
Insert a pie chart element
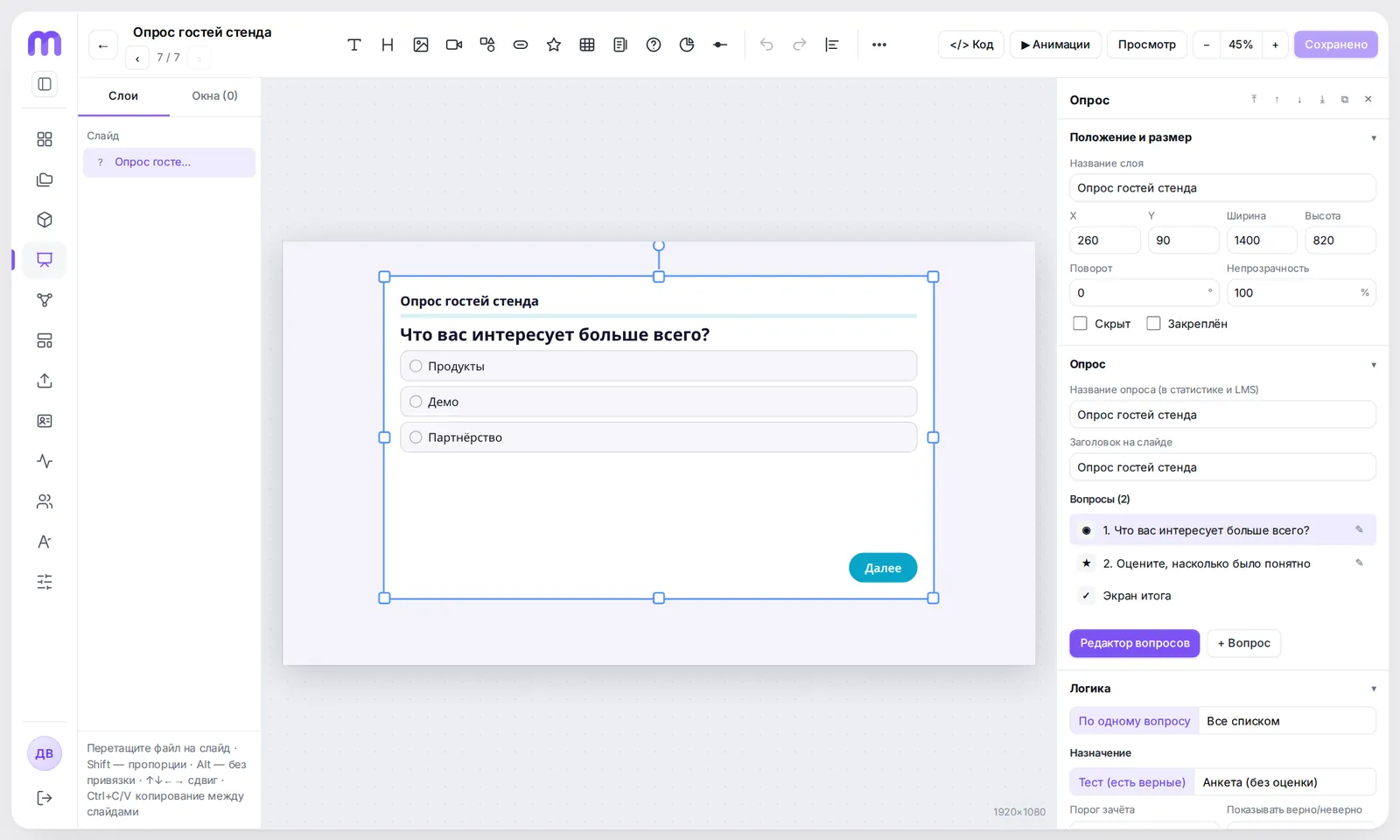687,45
